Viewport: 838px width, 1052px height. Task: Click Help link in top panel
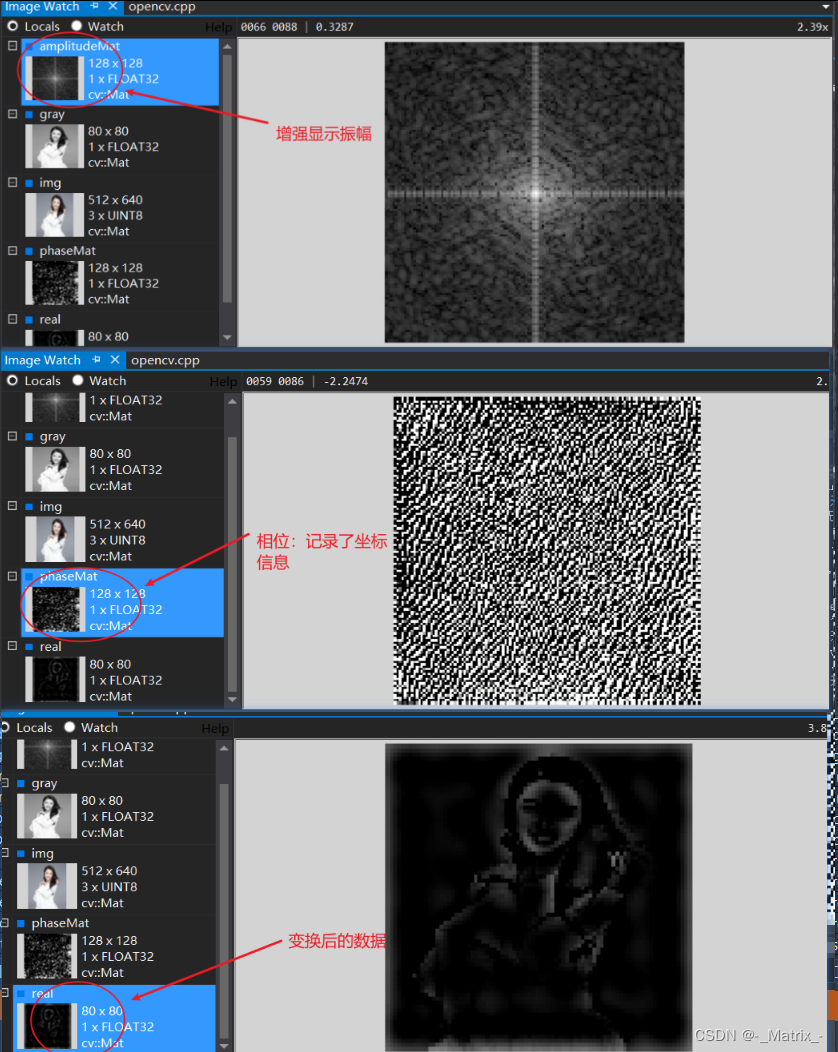pyautogui.click(x=218, y=28)
